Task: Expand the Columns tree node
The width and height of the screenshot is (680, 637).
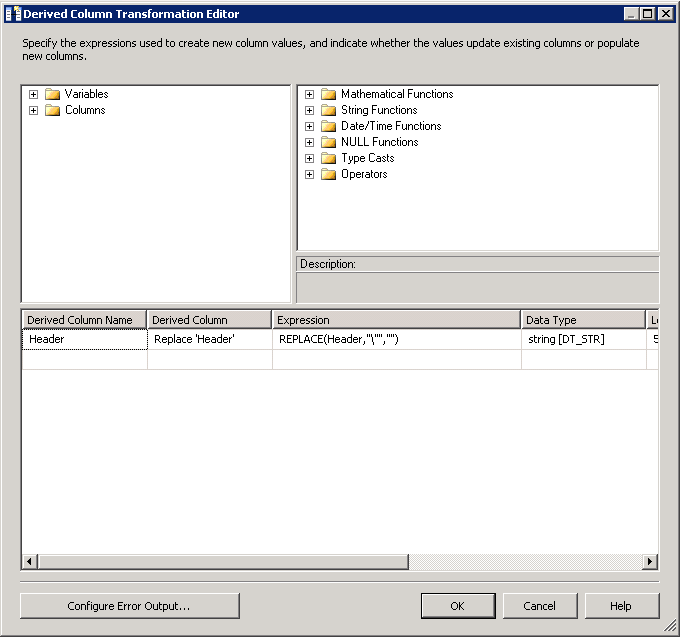Action: 33,110
